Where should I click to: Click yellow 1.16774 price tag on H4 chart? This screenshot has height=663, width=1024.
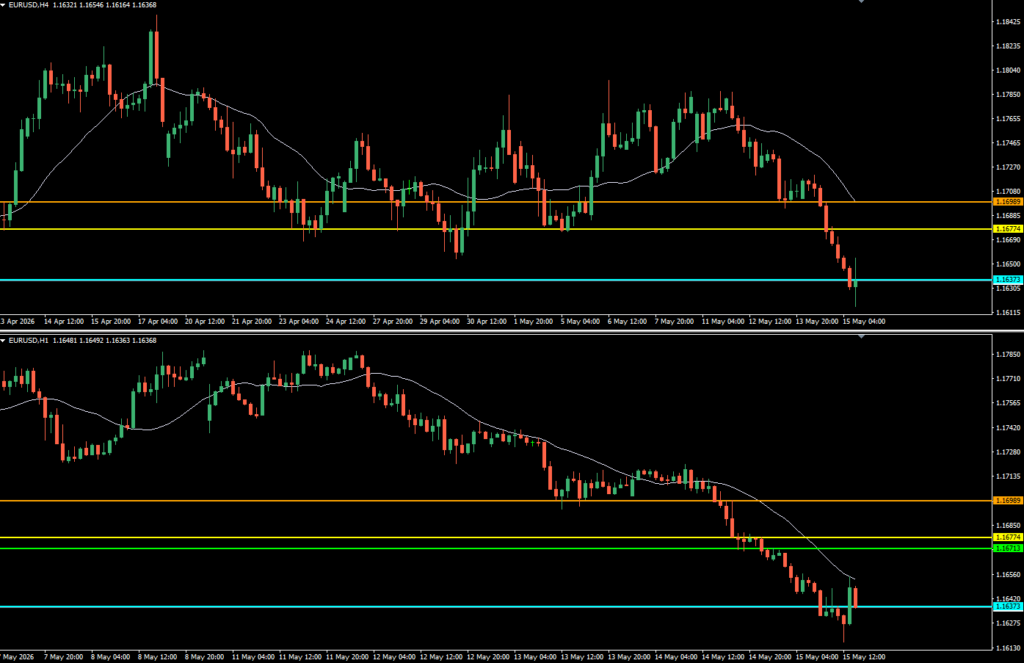1008,229
